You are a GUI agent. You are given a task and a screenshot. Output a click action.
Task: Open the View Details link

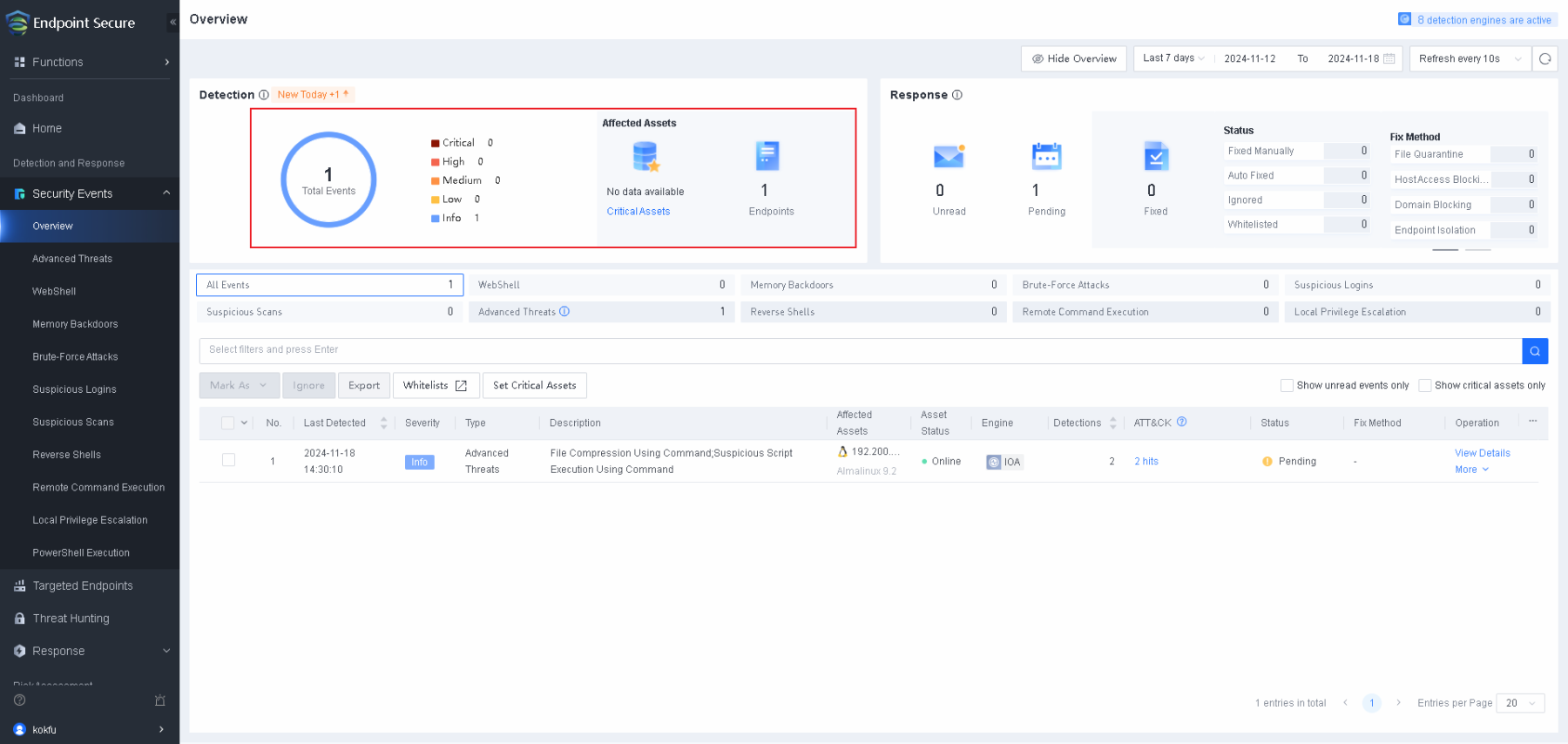click(x=1482, y=453)
